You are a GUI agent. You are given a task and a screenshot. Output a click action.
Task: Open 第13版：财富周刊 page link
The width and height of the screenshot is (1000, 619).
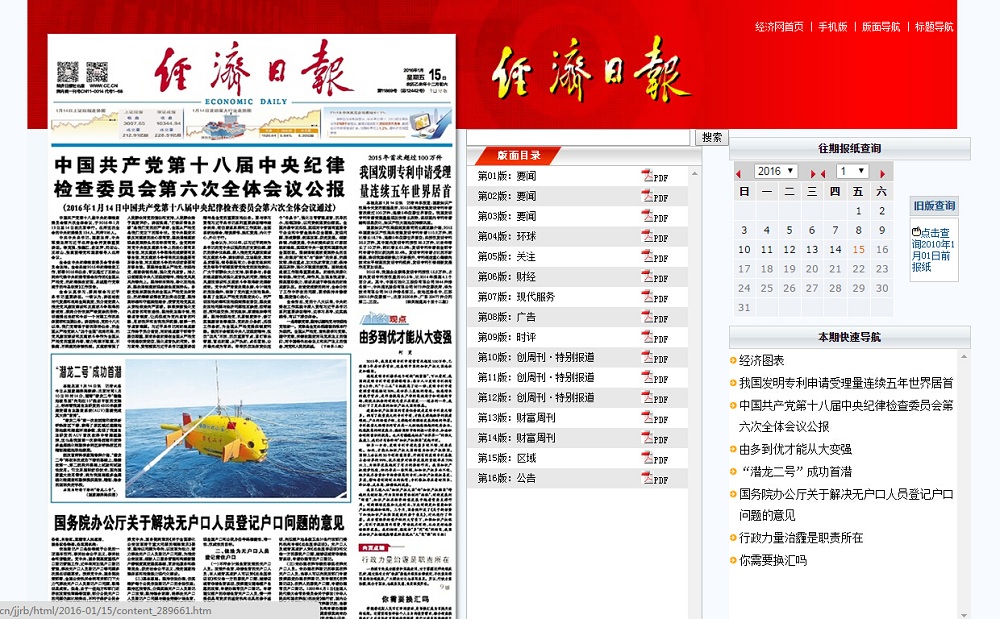click(517, 418)
